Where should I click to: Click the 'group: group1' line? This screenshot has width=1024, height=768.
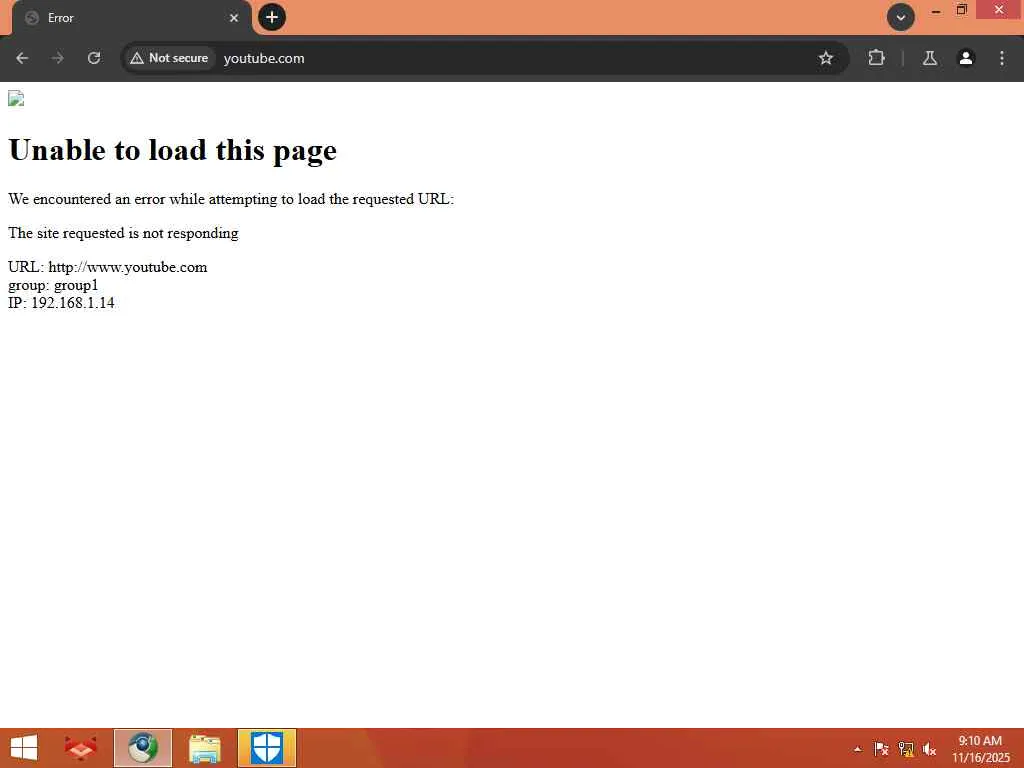[53, 285]
